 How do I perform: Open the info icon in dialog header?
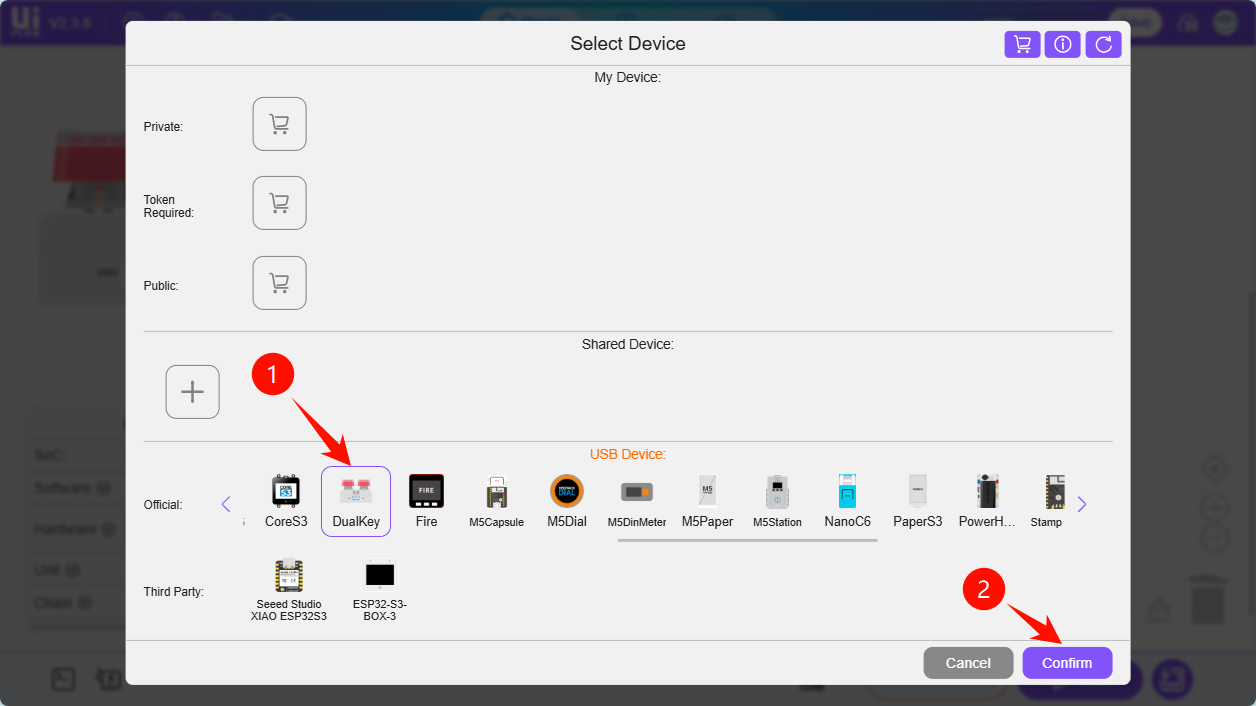1063,44
